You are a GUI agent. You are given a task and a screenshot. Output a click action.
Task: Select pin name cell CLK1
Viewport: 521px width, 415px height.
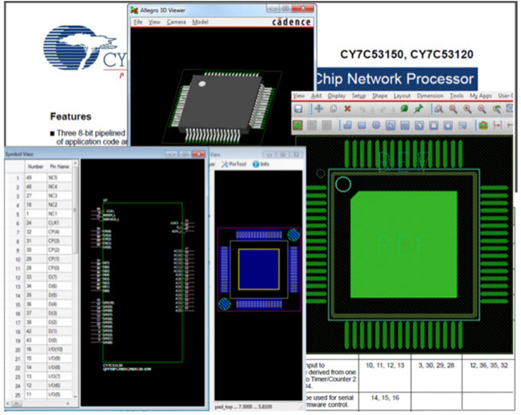(x=59, y=223)
